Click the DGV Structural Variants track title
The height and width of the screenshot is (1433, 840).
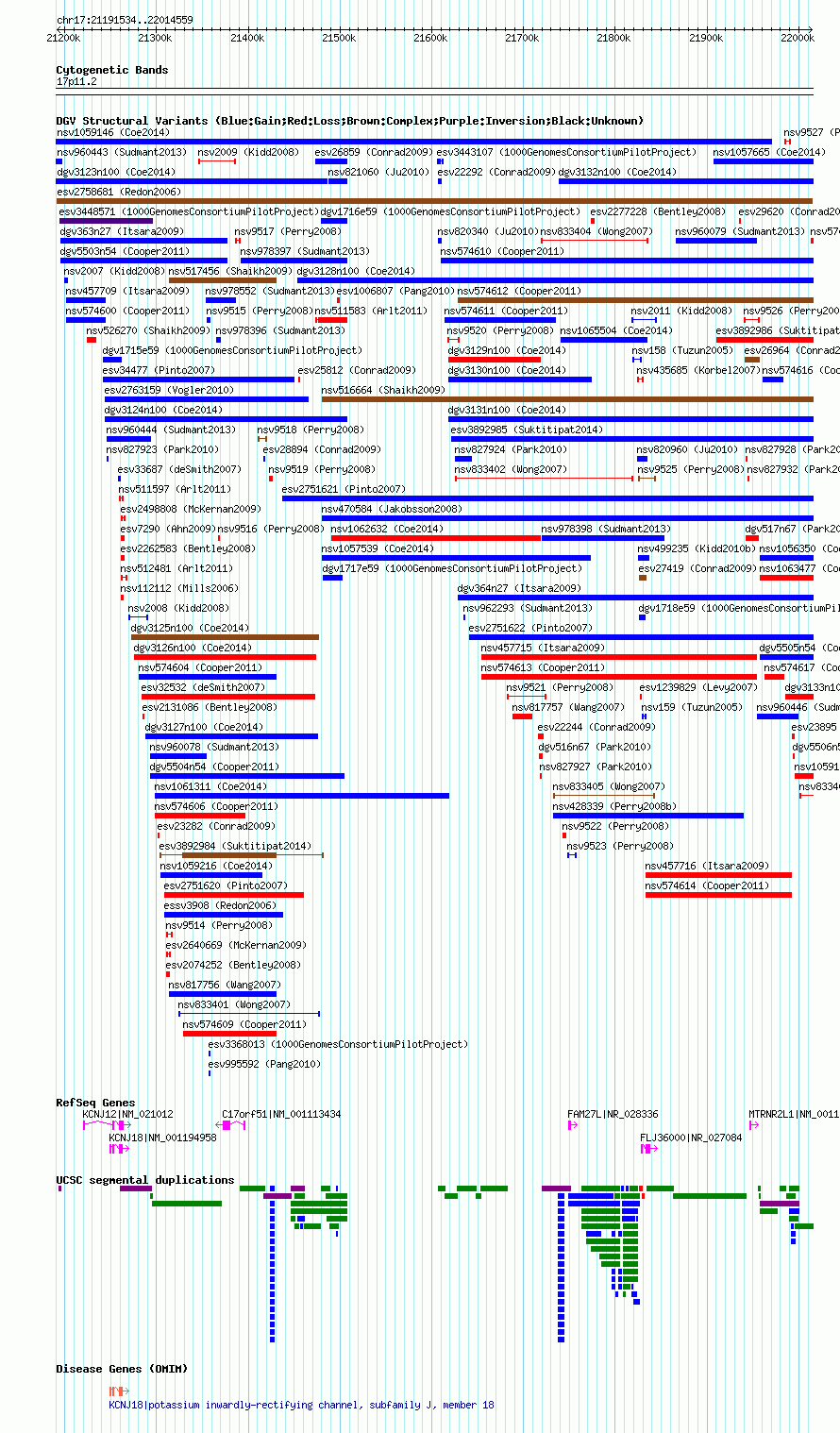pyautogui.click(x=349, y=121)
